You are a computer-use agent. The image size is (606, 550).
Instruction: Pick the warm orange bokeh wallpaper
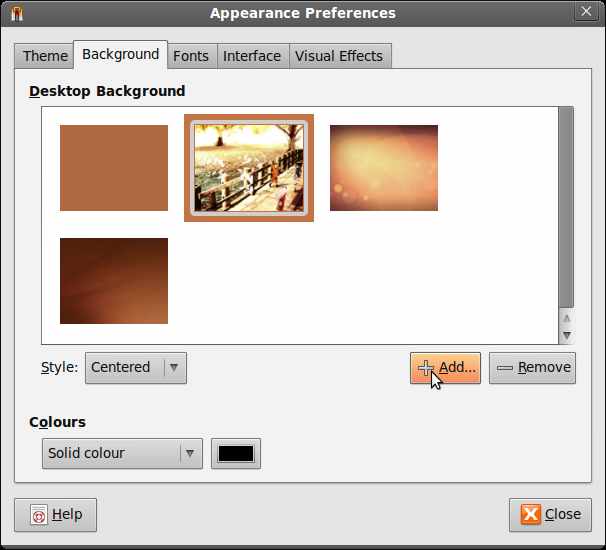pyautogui.click(x=384, y=168)
